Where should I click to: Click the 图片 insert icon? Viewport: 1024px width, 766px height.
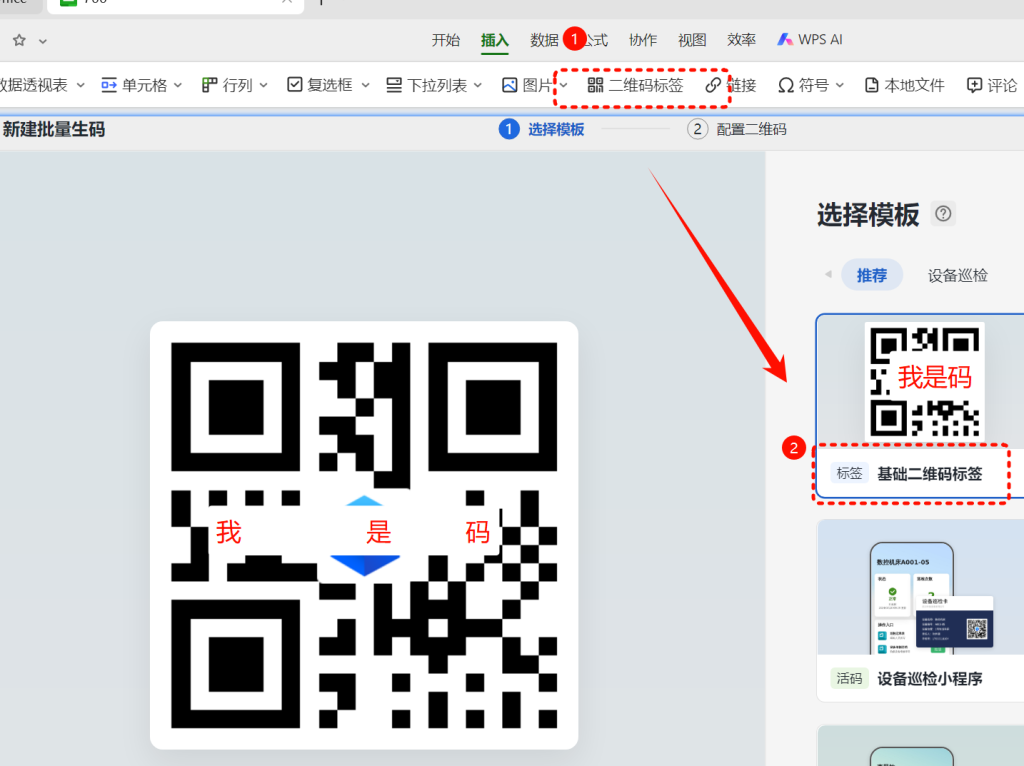pyautogui.click(x=509, y=85)
